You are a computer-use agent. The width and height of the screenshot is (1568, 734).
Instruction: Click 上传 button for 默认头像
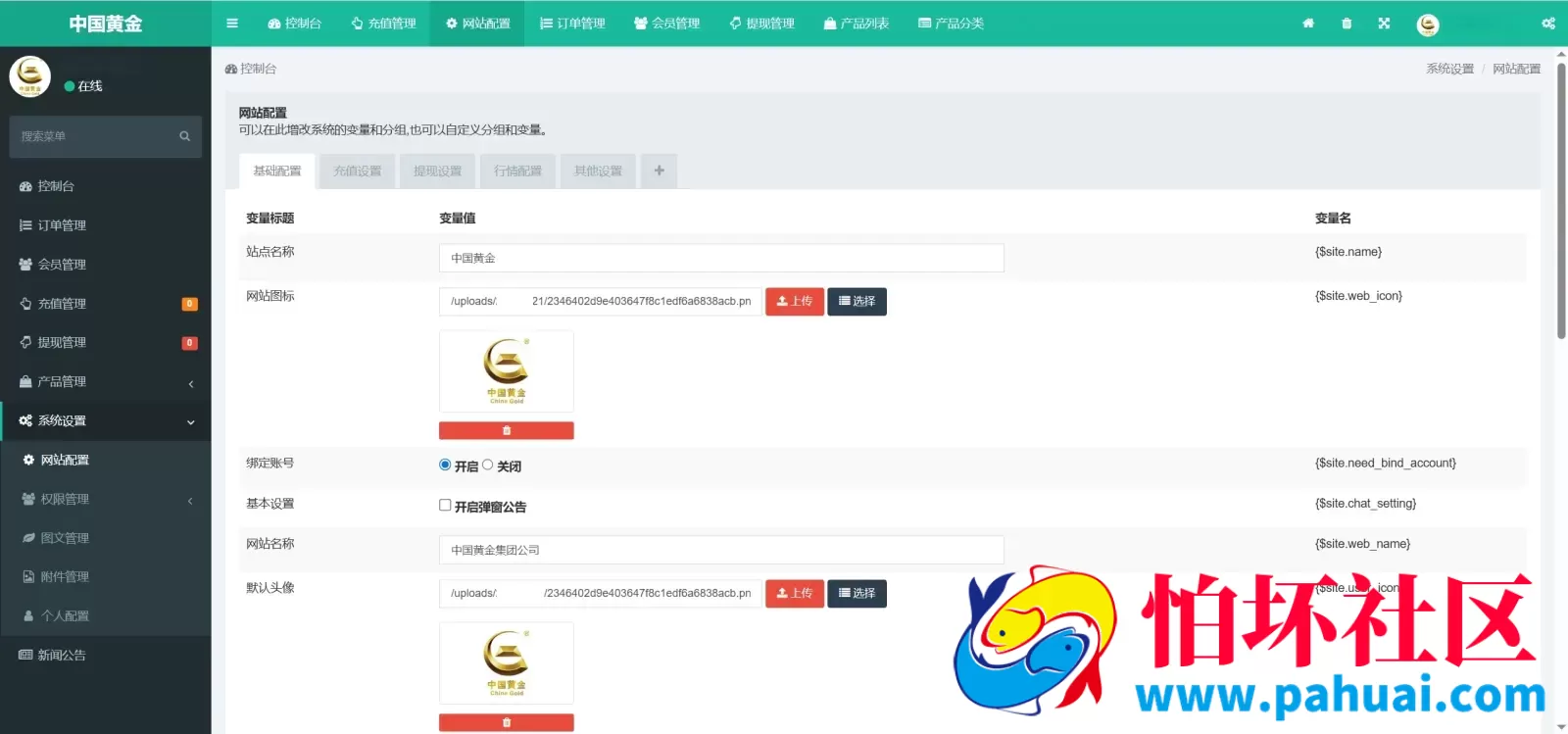795,594
